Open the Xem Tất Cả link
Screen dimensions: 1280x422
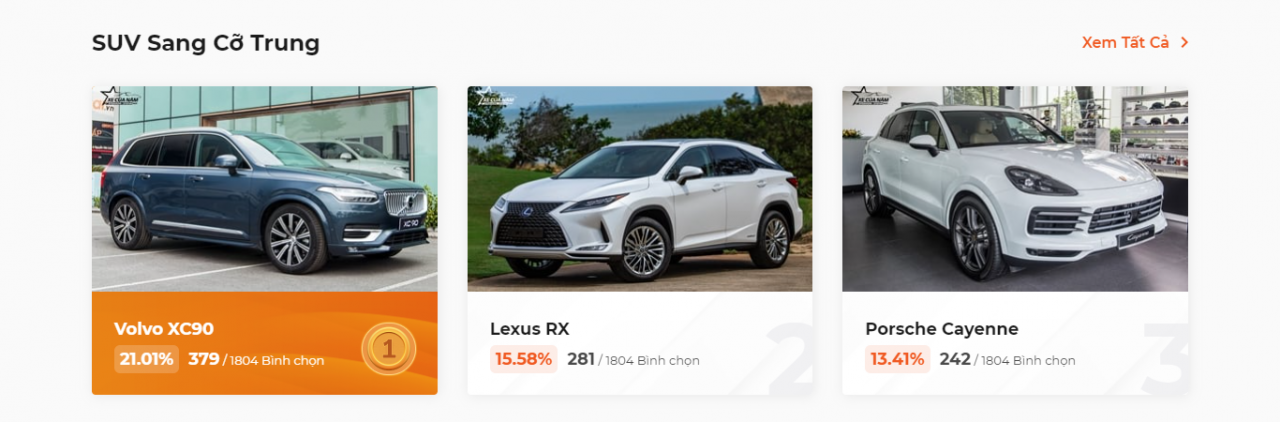[1125, 43]
